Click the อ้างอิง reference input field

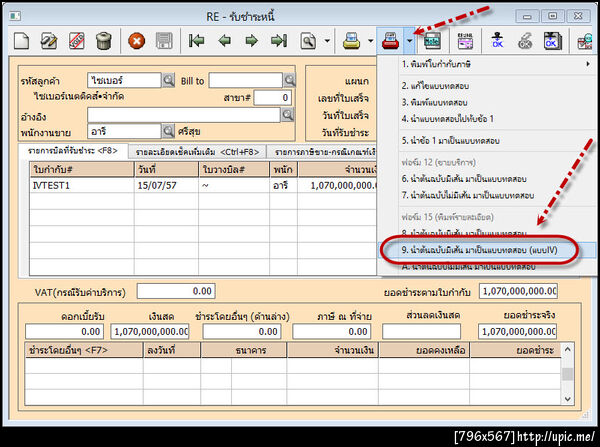click(184, 114)
